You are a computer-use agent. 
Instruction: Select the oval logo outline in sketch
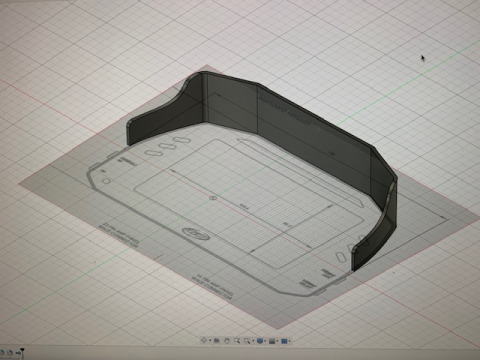(x=196, y=234)
